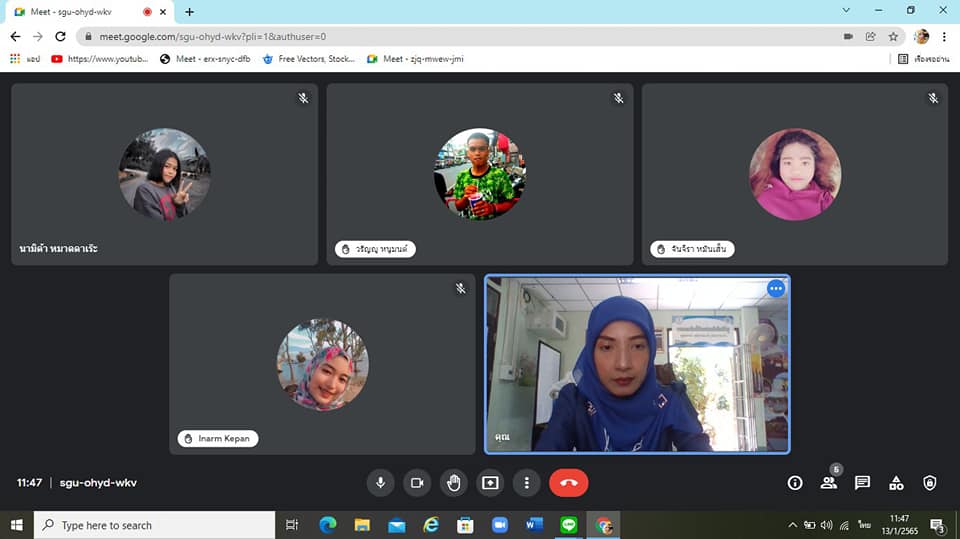Bookmark this page with the star icon
The height and width of the screenshot is (539, 960).
893,36
